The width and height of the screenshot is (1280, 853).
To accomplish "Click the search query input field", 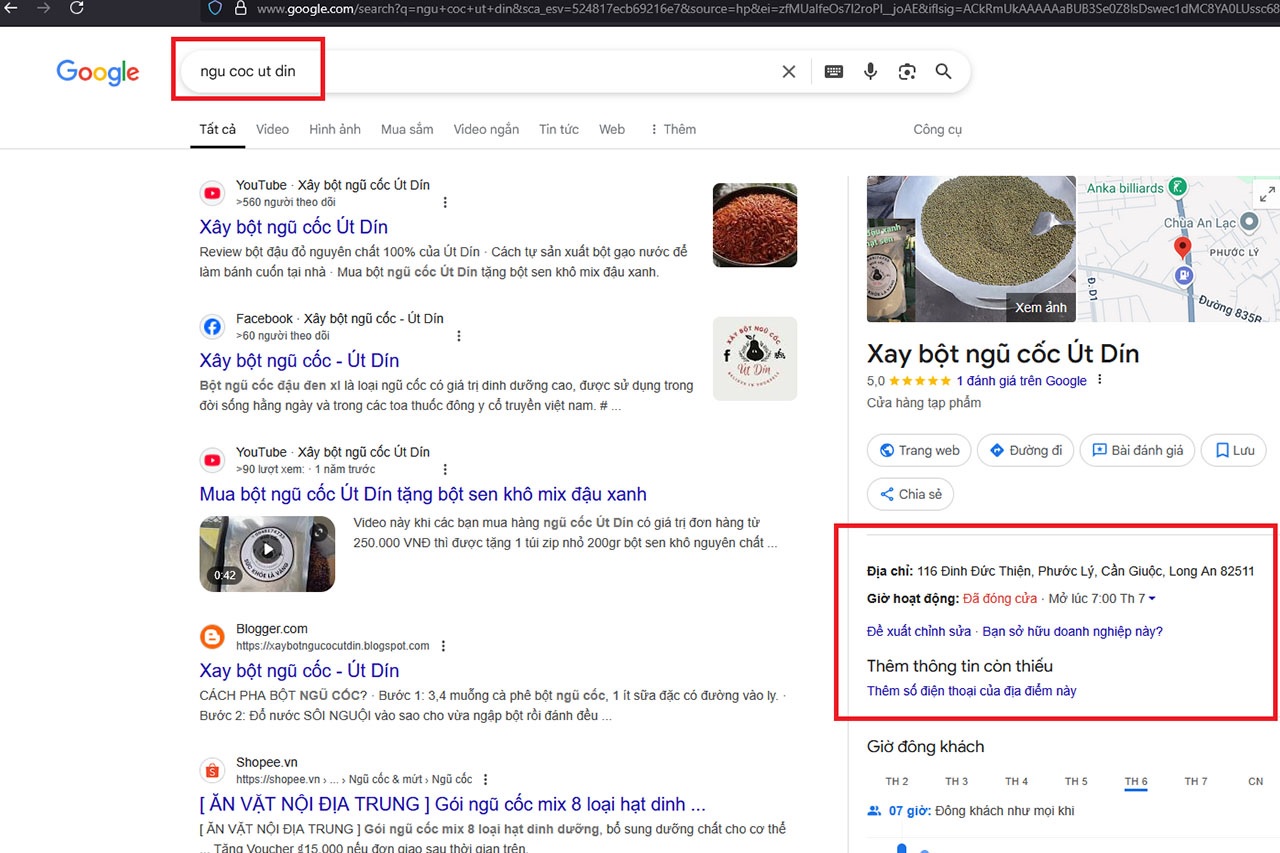I will click(x=480, y=72).
